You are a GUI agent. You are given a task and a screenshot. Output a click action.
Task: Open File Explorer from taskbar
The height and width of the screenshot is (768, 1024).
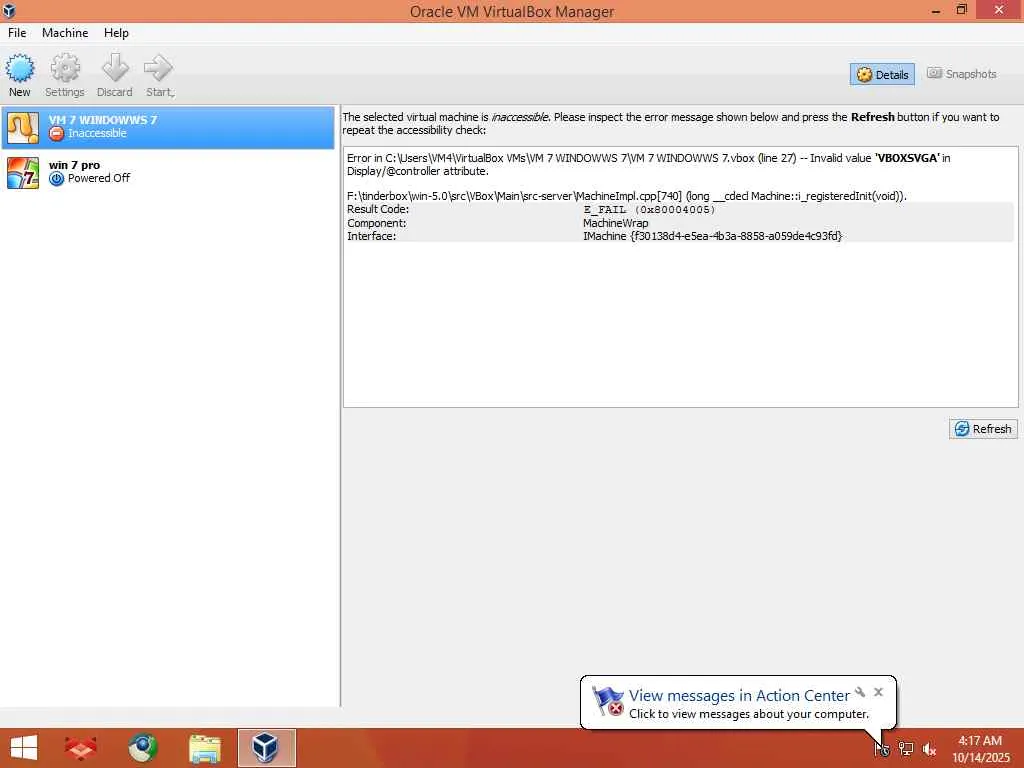pyautogui.click(x=204, y=748)
